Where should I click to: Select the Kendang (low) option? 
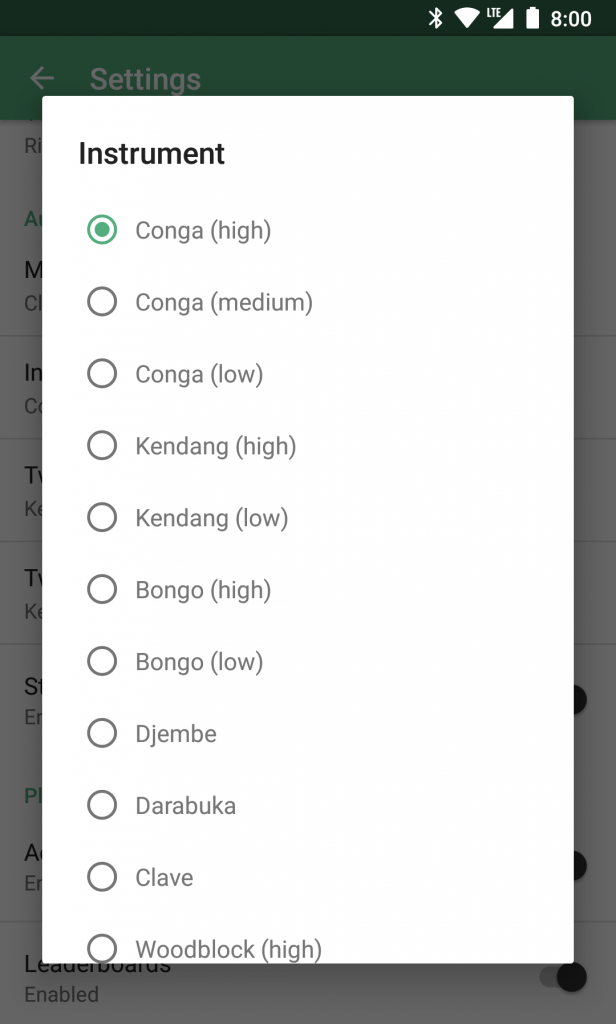(102, 518)
